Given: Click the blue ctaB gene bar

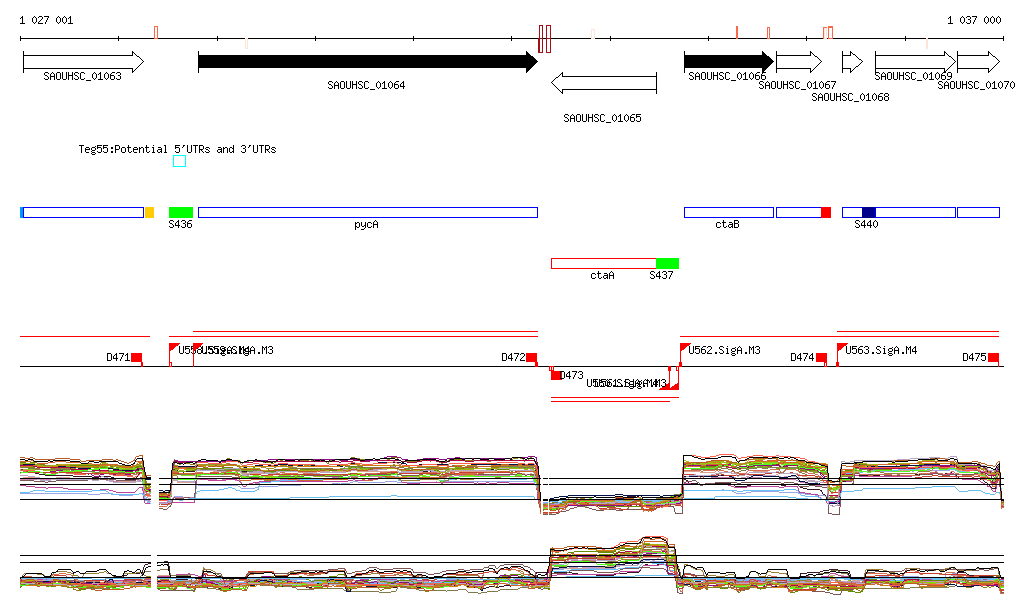Looking at the screenshot, I should (x=728, y=212).
